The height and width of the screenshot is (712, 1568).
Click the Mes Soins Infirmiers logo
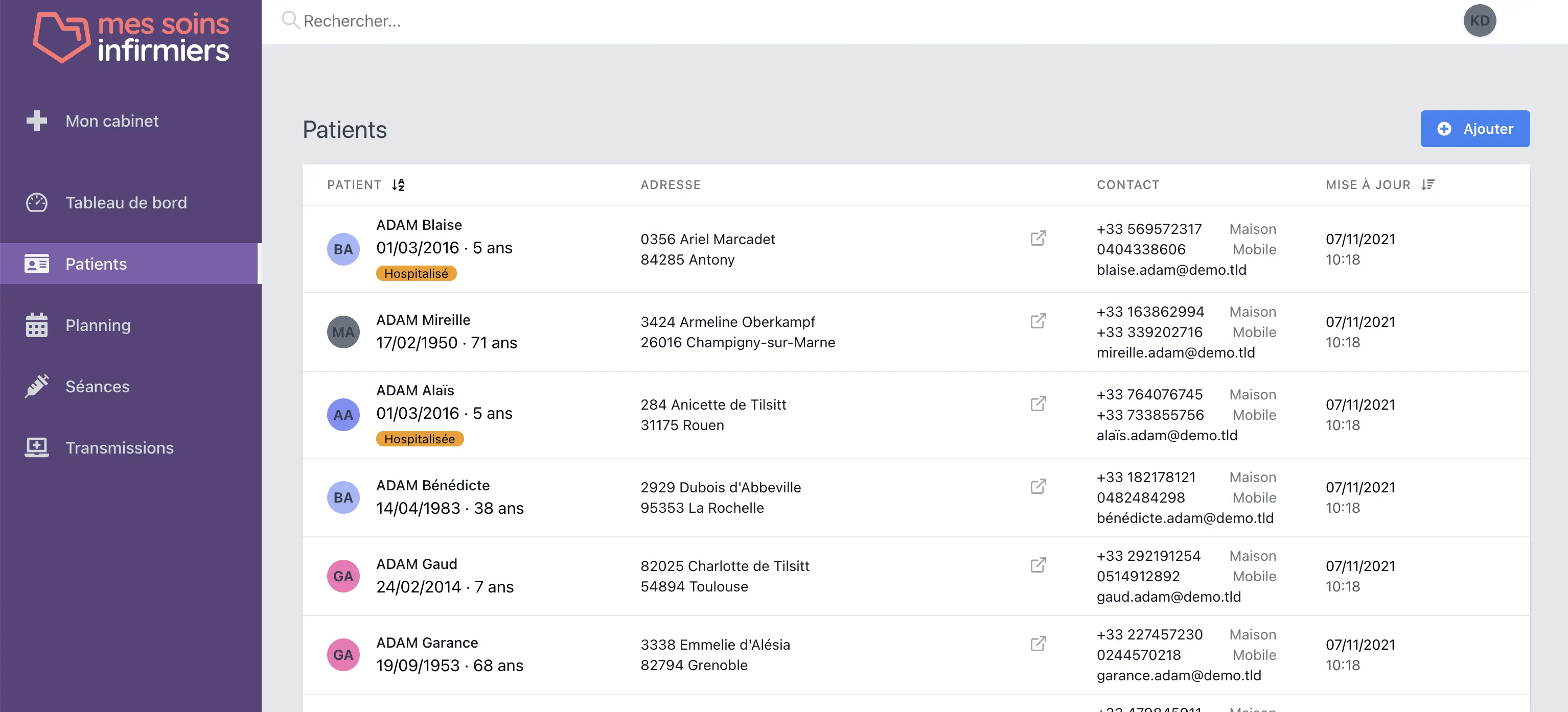coord(131,38)
